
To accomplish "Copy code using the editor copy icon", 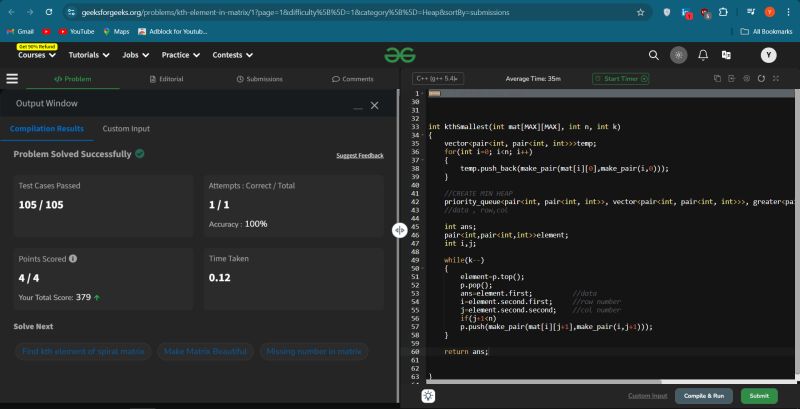I will tap(718, 78).
